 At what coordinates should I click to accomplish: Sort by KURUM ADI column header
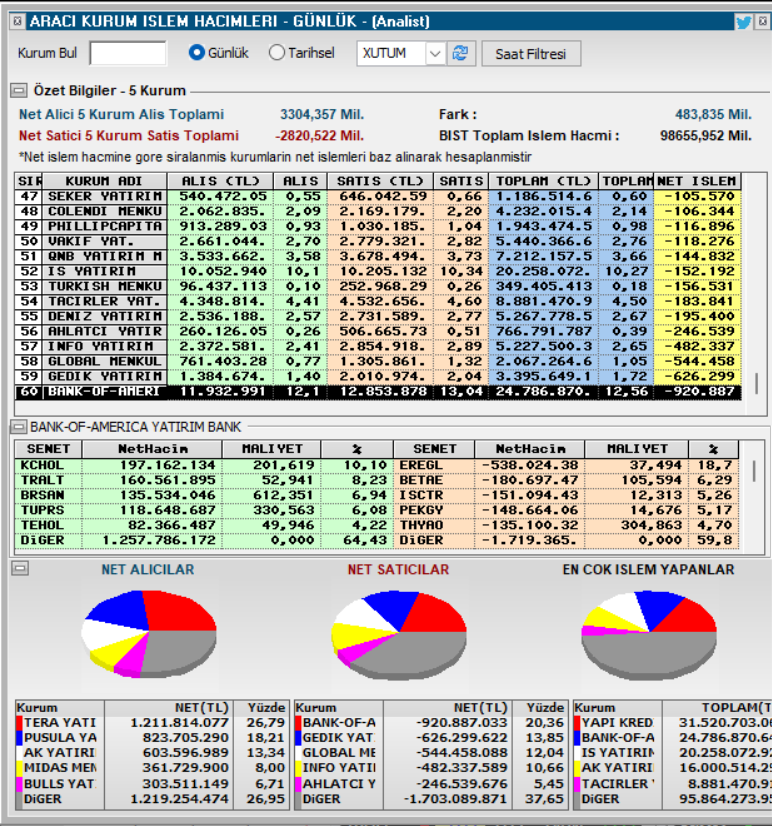[x=104, y=181]
